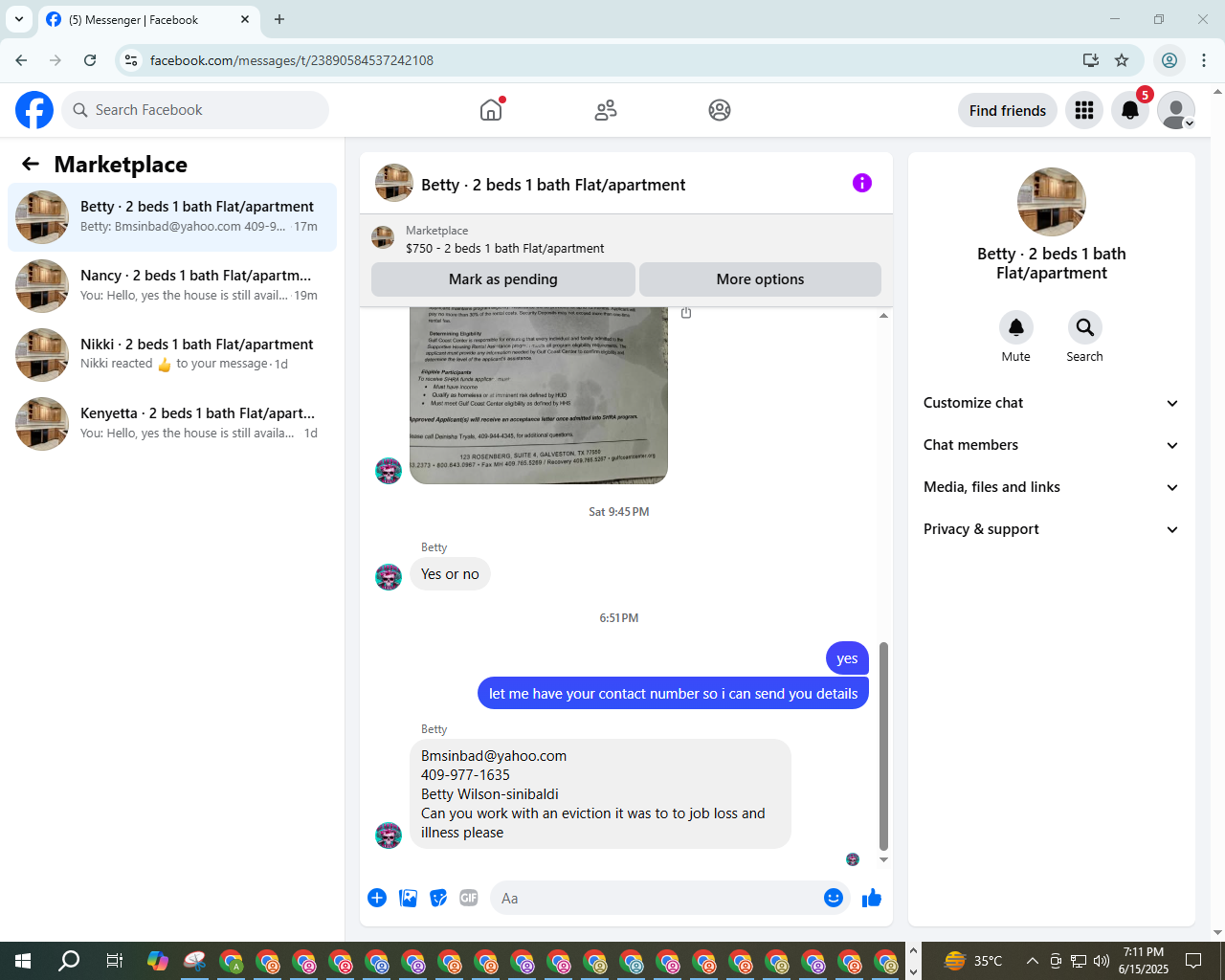Reload the page

pos(90,60)
